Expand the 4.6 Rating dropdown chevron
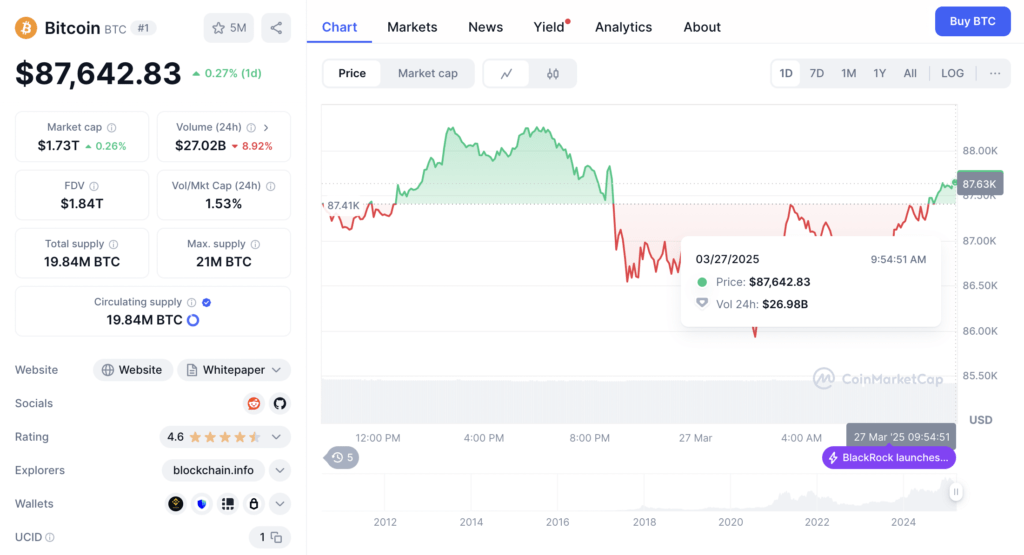 click(x=276, y=437)
